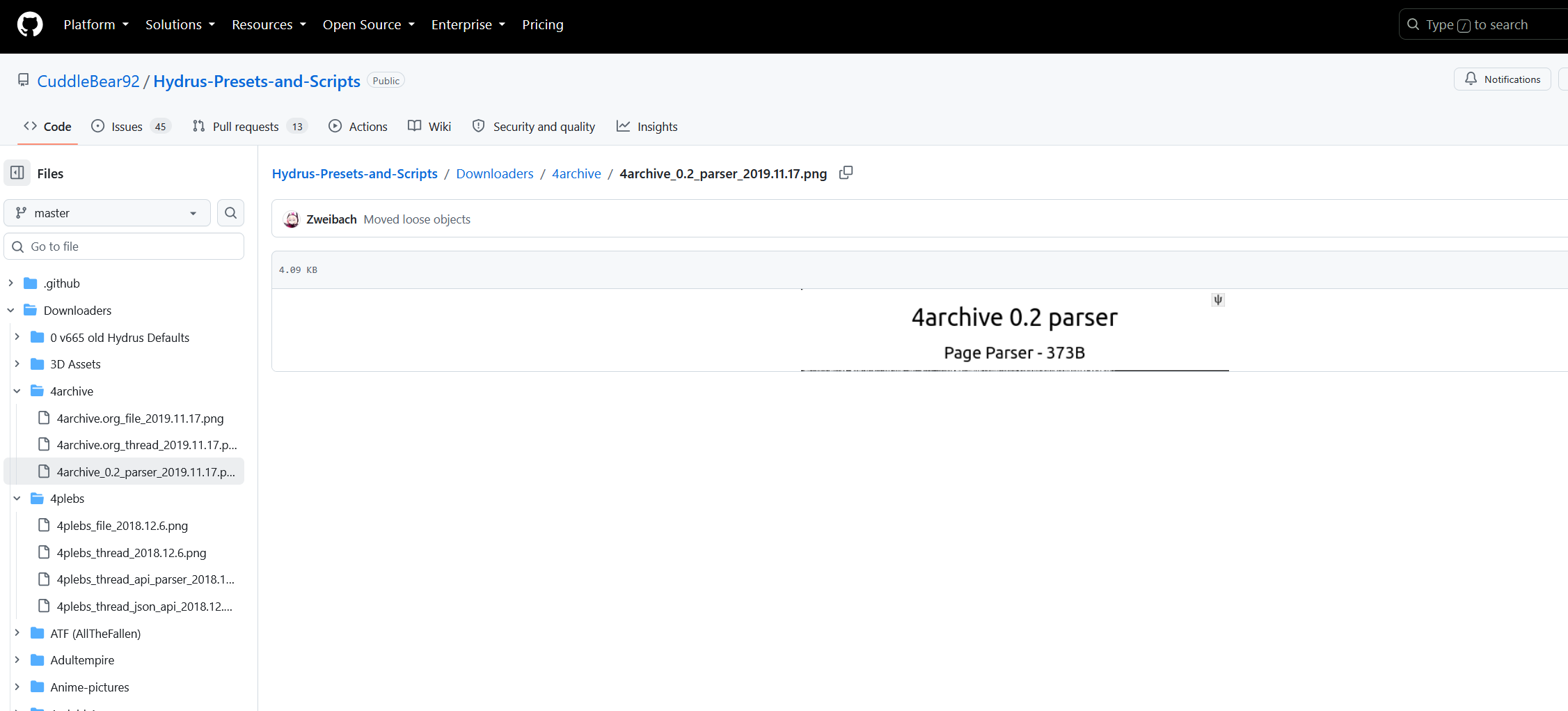1568x711 pixels.
Task: Click the ATF (AllTheFallen) folder icon
Action: [38, 633]
